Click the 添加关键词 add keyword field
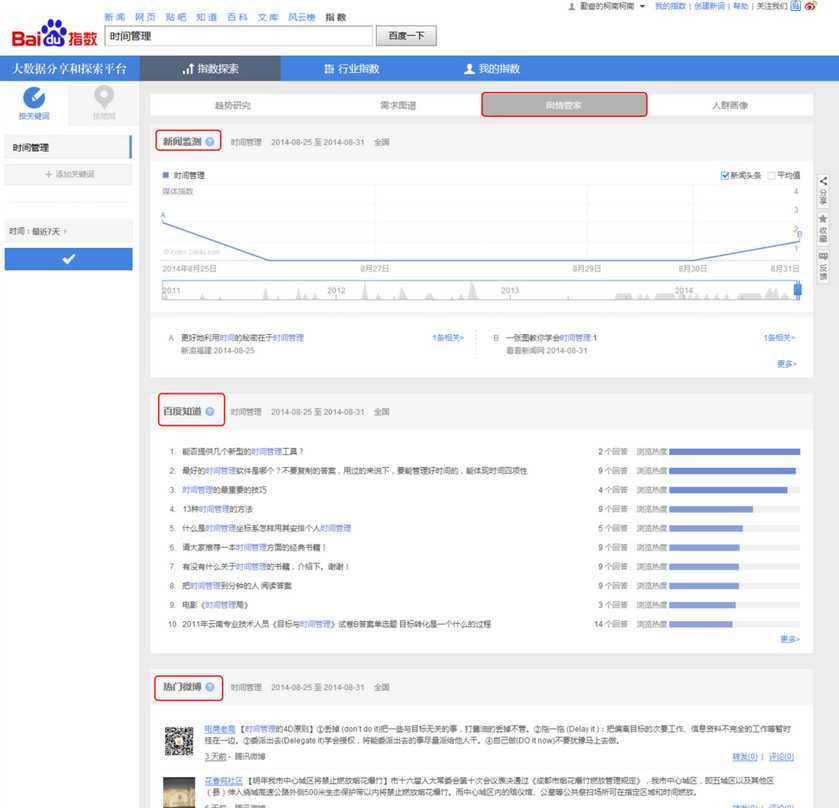The height and width of the screenshot is (808, 839). pos(67,172)
